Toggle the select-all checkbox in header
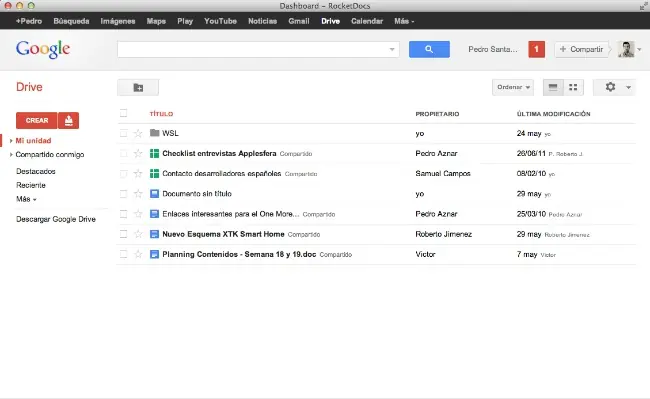Viewport: 650px width, 399px height. (124, 113)
